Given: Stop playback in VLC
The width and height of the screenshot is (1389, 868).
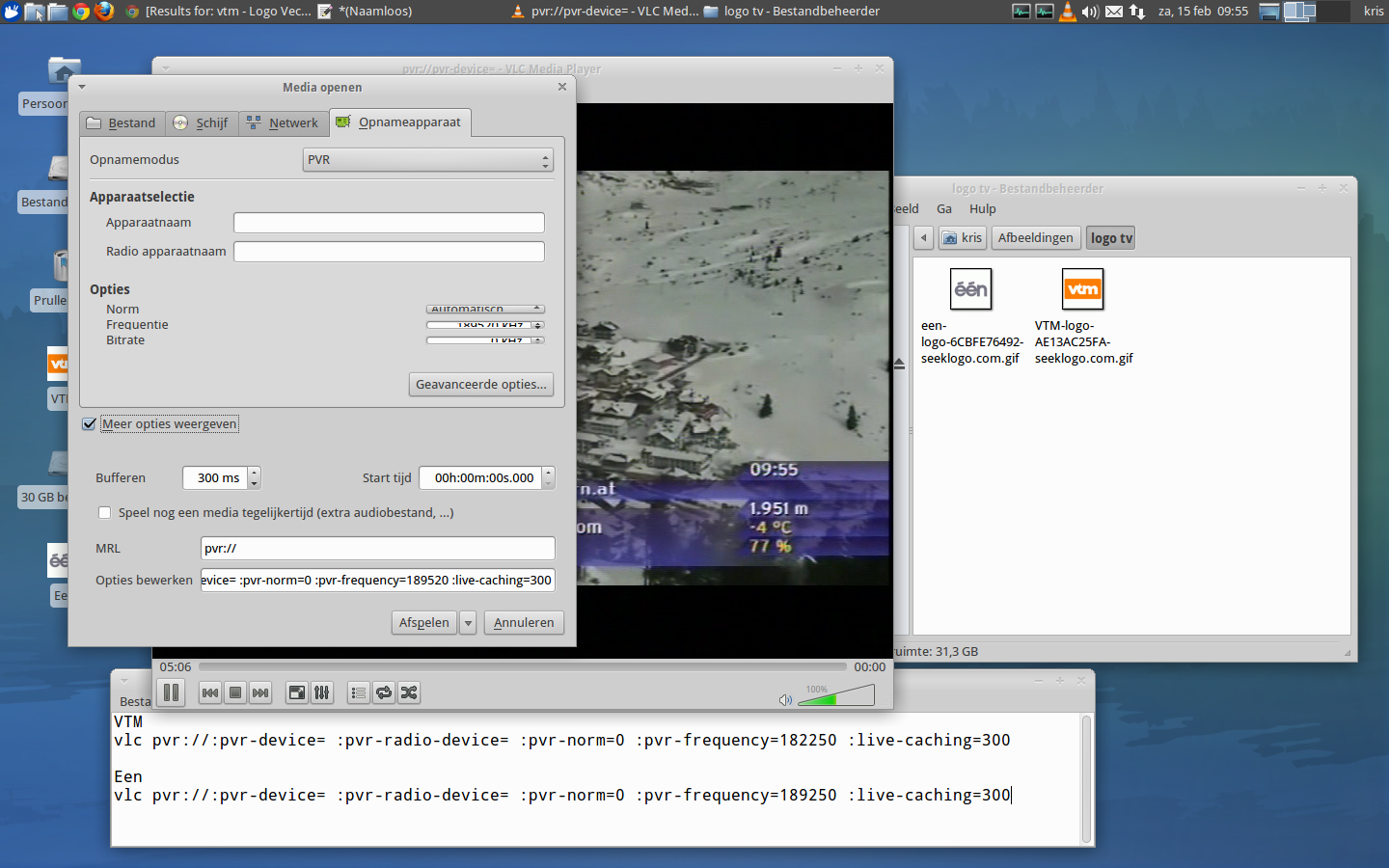Looking at the screenshot, I should pyautogui.click(x=235, y=692).
